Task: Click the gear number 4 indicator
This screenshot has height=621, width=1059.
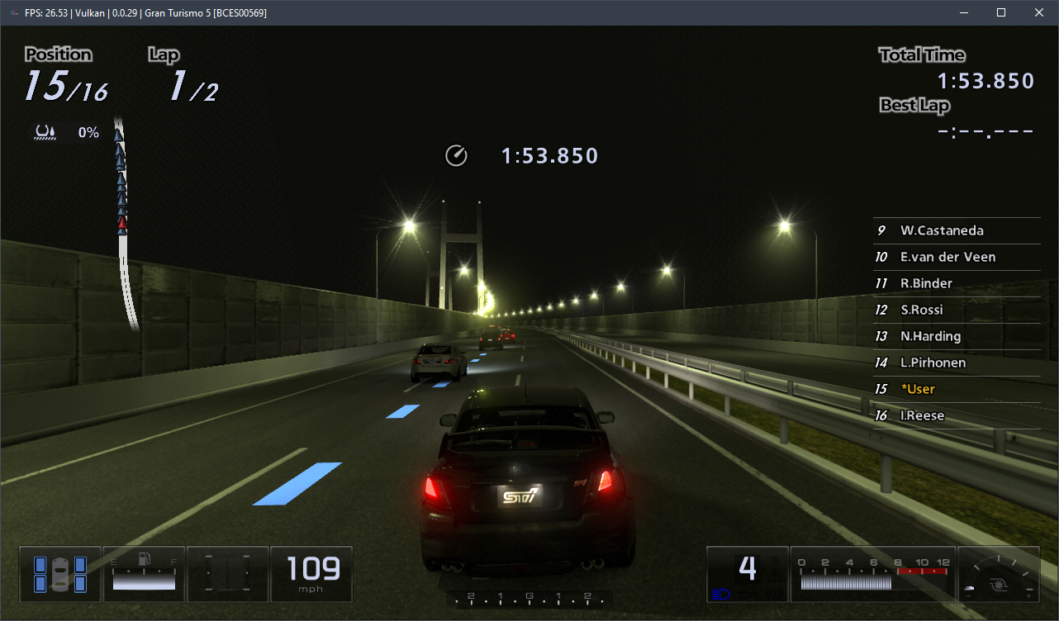Action: [x=747, y=569]
